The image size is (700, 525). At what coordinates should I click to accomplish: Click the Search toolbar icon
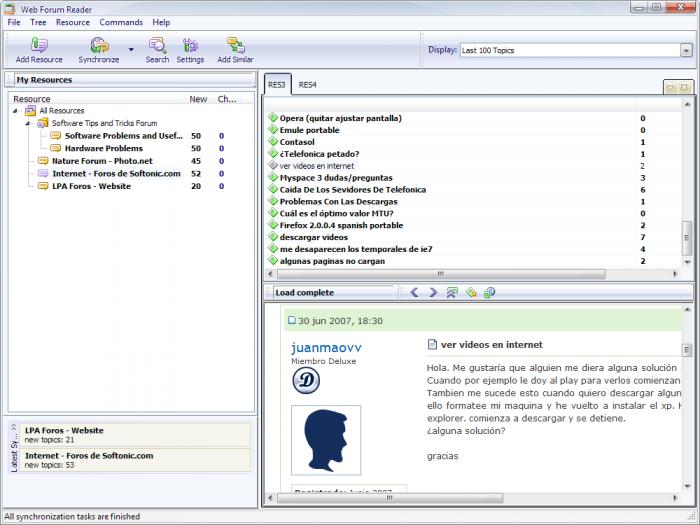[x=157, y=50]
